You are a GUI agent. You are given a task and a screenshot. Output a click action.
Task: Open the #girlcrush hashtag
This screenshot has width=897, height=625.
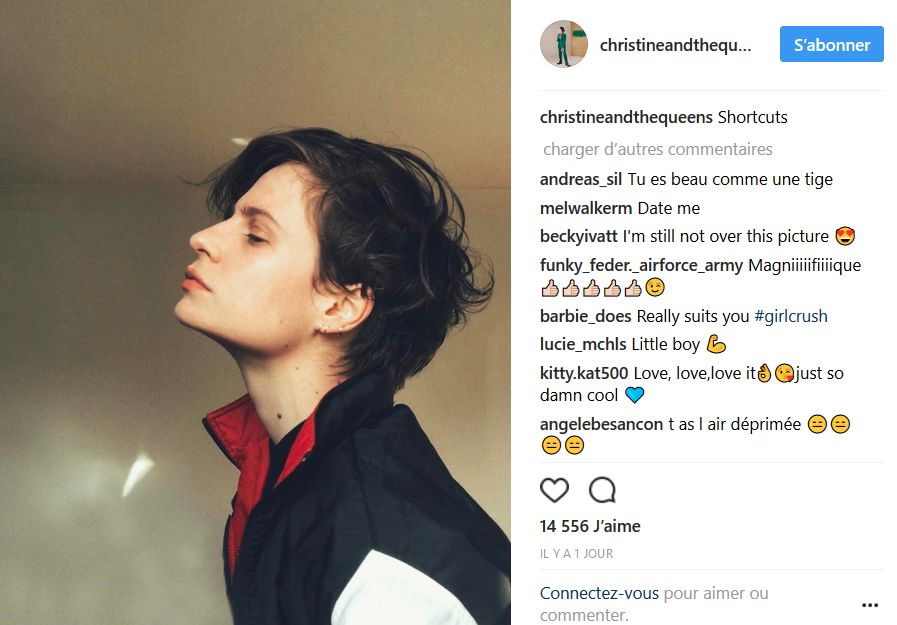(791, 316)
